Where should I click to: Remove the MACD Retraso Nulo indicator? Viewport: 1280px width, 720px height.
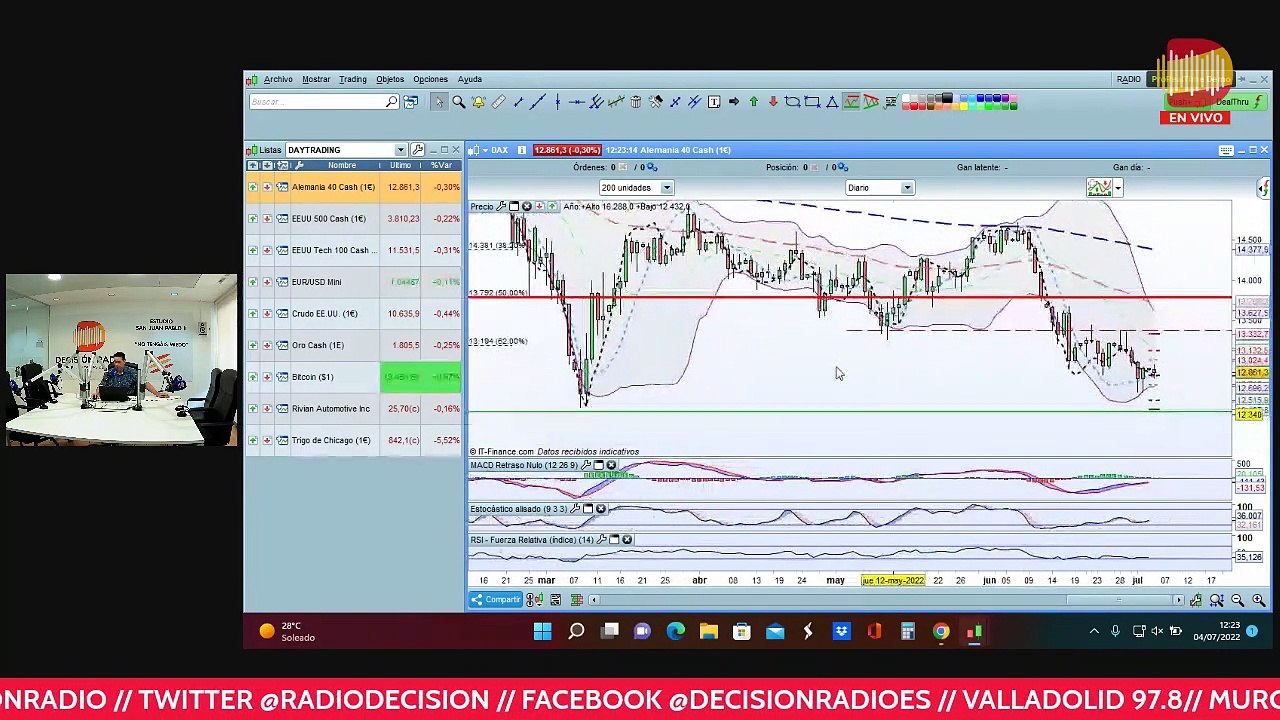point(612,465)
